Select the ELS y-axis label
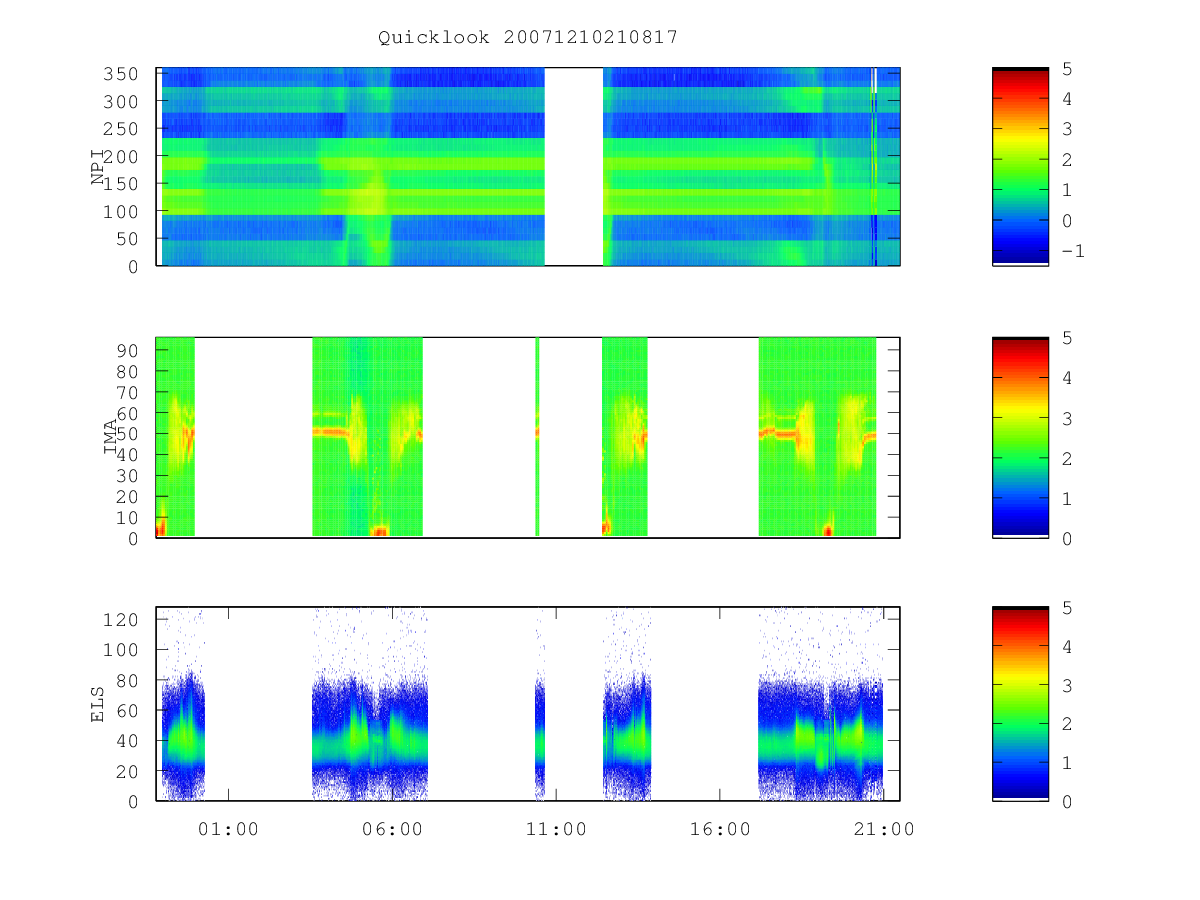This screenshot has width=1200, height=900. 98,704
